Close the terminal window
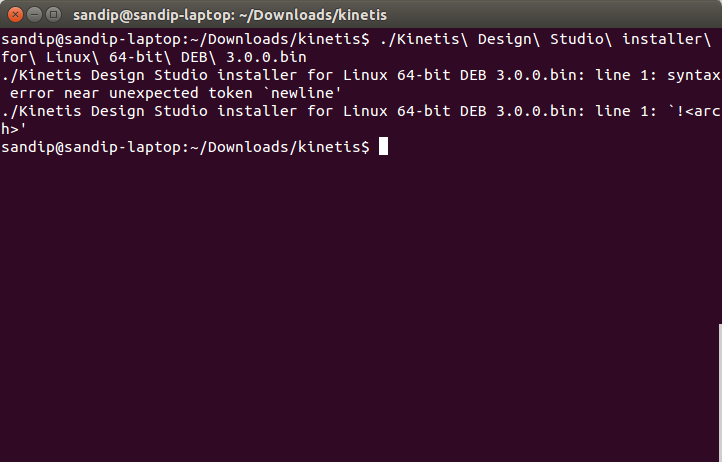722x462 pixels. click(x=14, y=14)
